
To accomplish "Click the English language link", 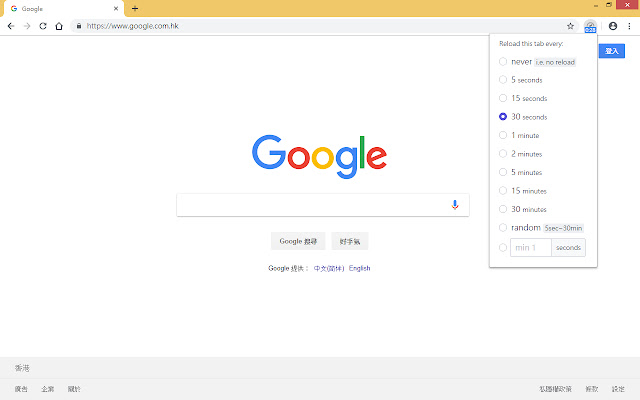I will point(360,268).
